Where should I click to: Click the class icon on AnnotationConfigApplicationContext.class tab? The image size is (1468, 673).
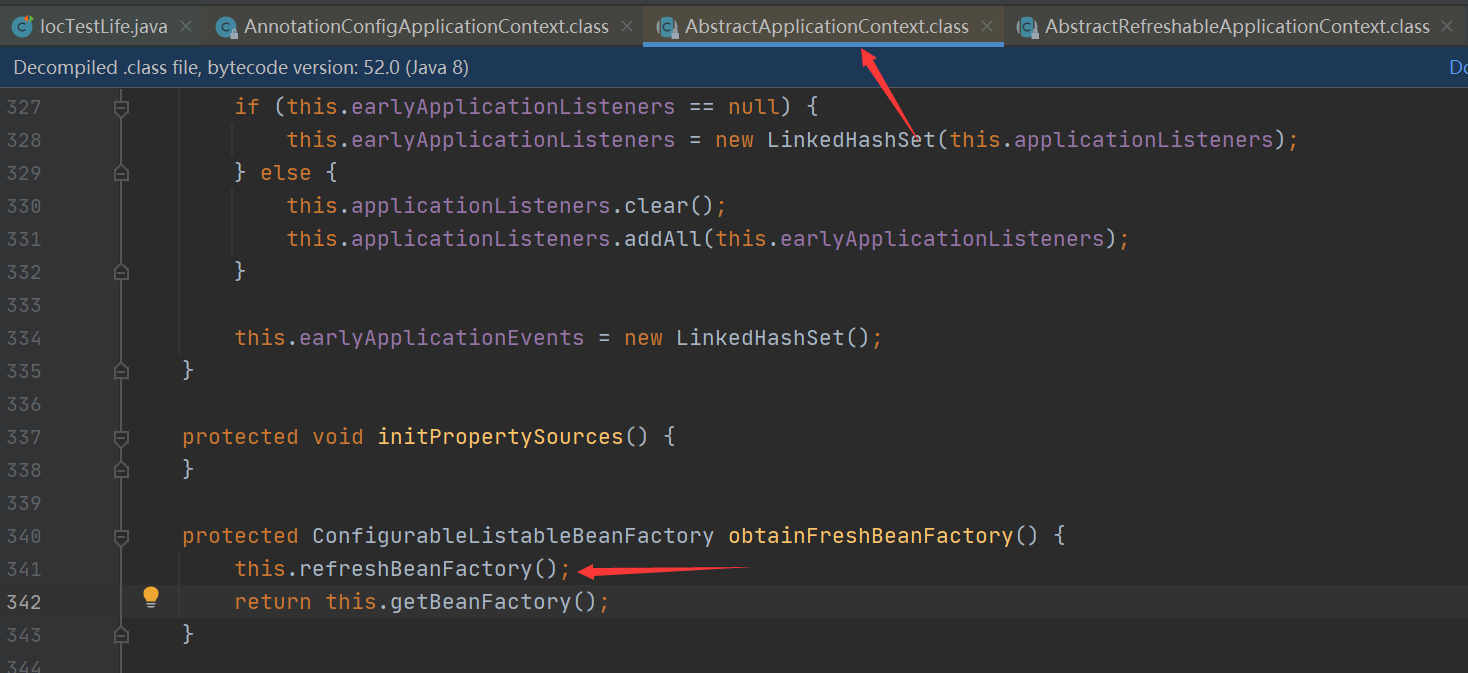[x=227, y=27]
